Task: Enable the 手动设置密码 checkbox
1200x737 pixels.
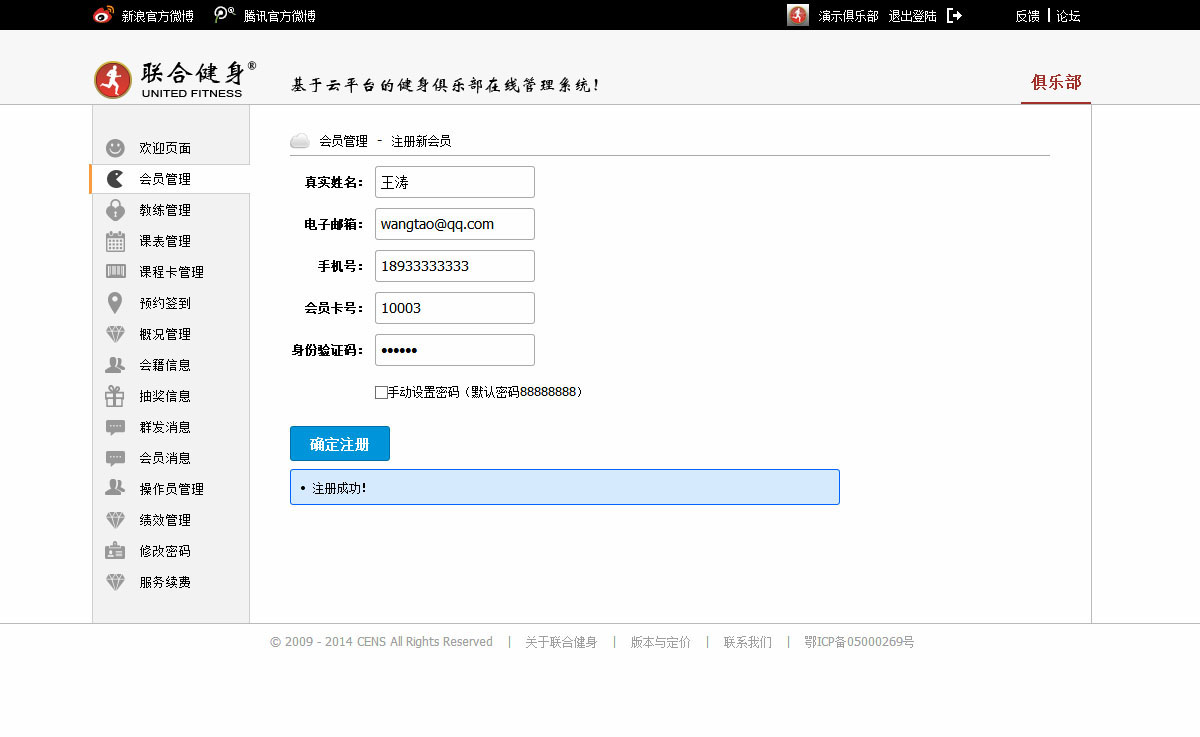Action: tap(381, 393)
